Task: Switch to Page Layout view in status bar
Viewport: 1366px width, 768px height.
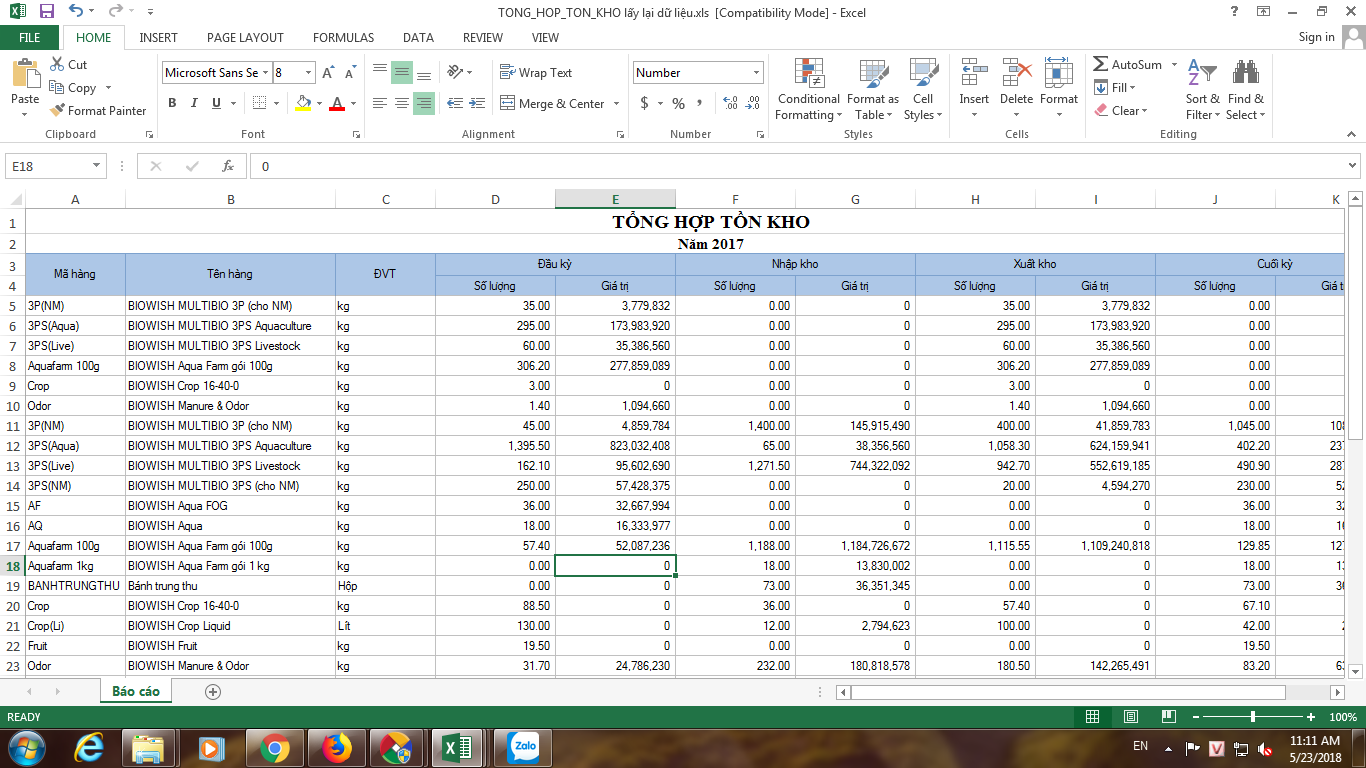Action: [1130, 717]
